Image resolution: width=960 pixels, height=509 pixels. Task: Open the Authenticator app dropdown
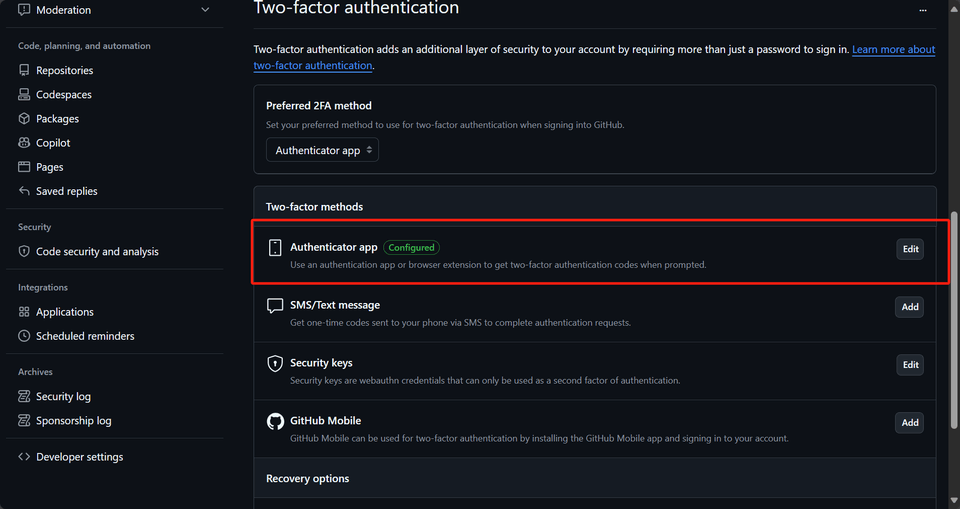tap(323, 150)
